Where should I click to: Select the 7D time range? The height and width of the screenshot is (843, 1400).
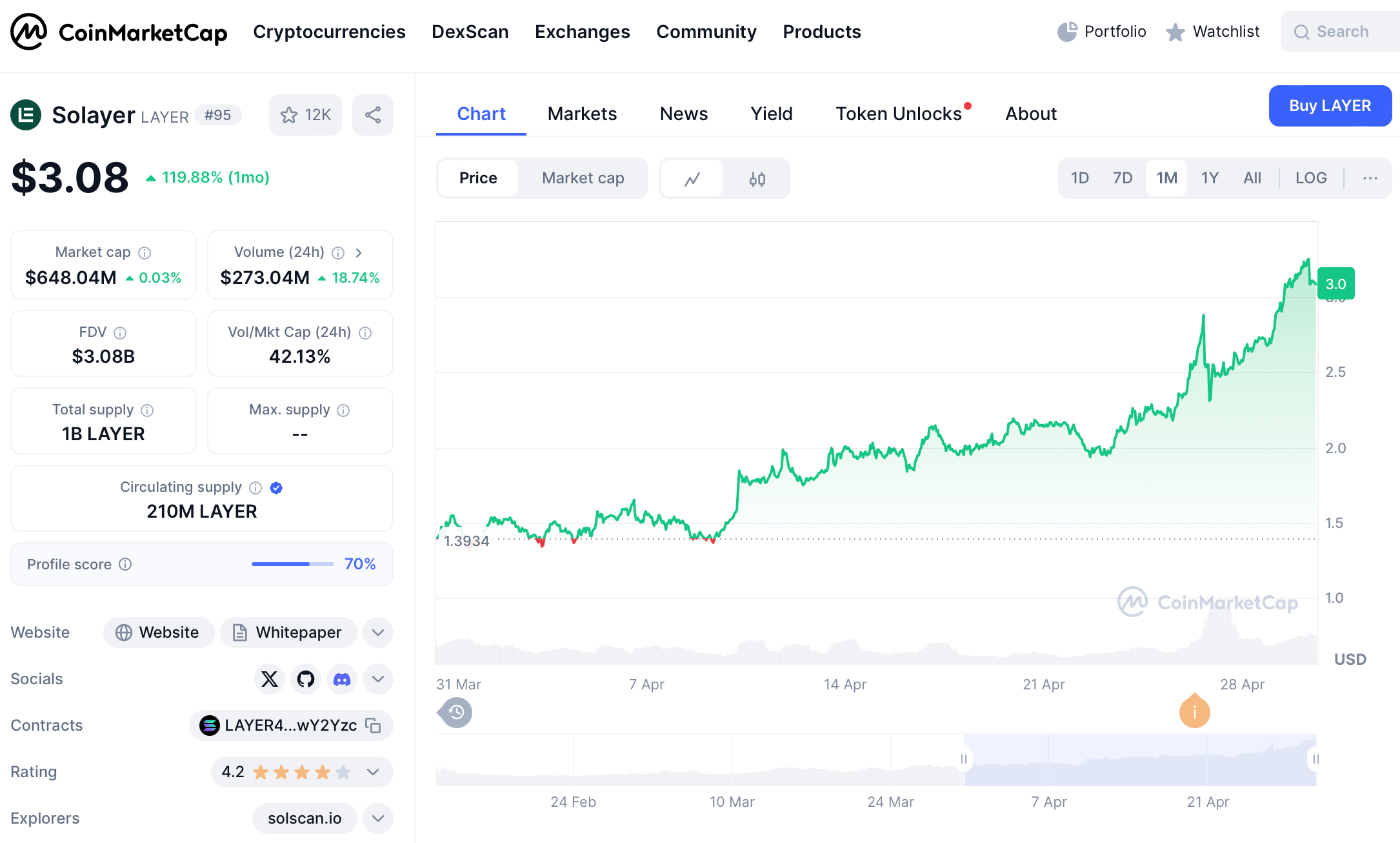pos(1123,178)
